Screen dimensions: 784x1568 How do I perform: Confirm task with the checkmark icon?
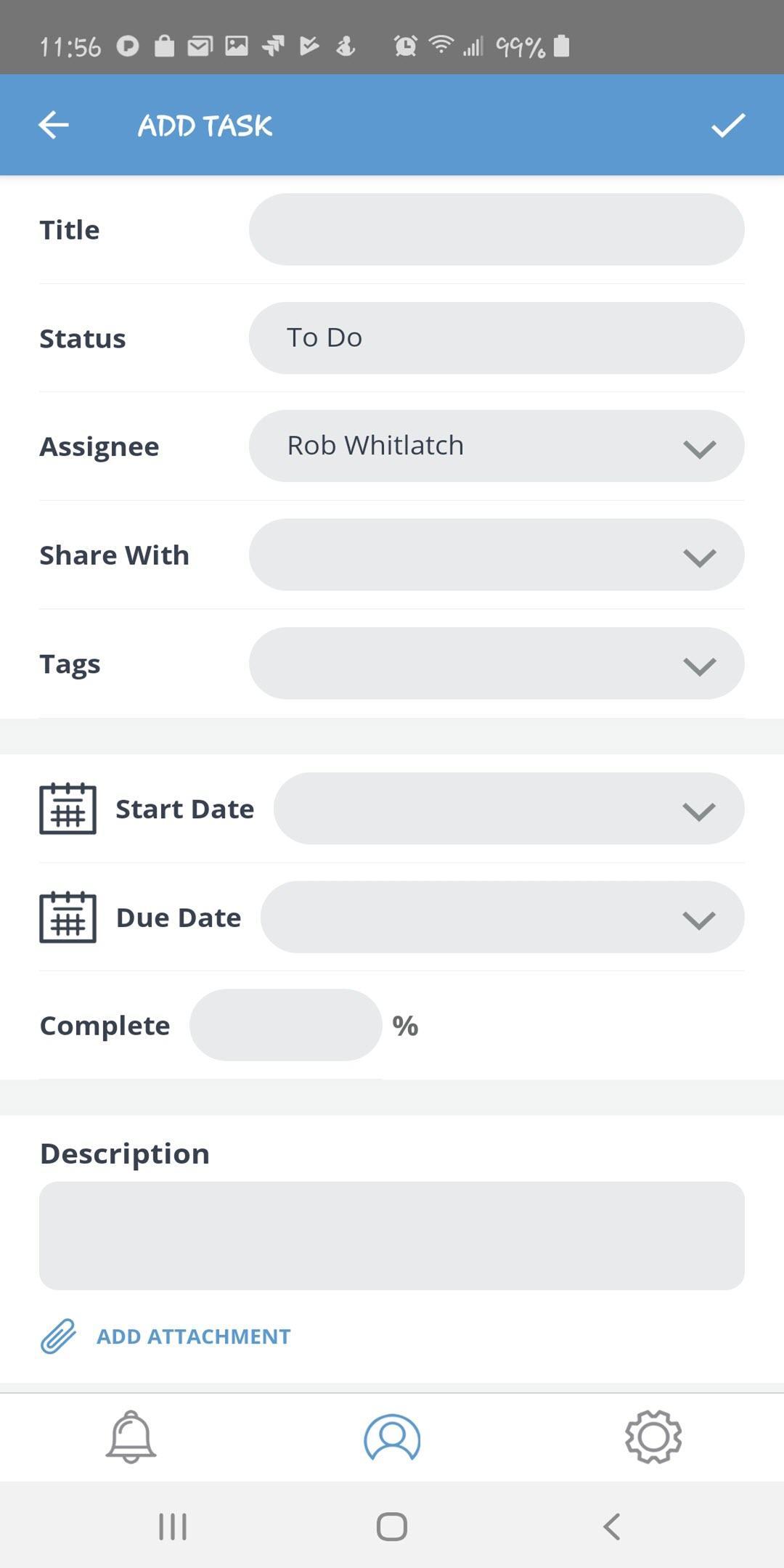728,125
